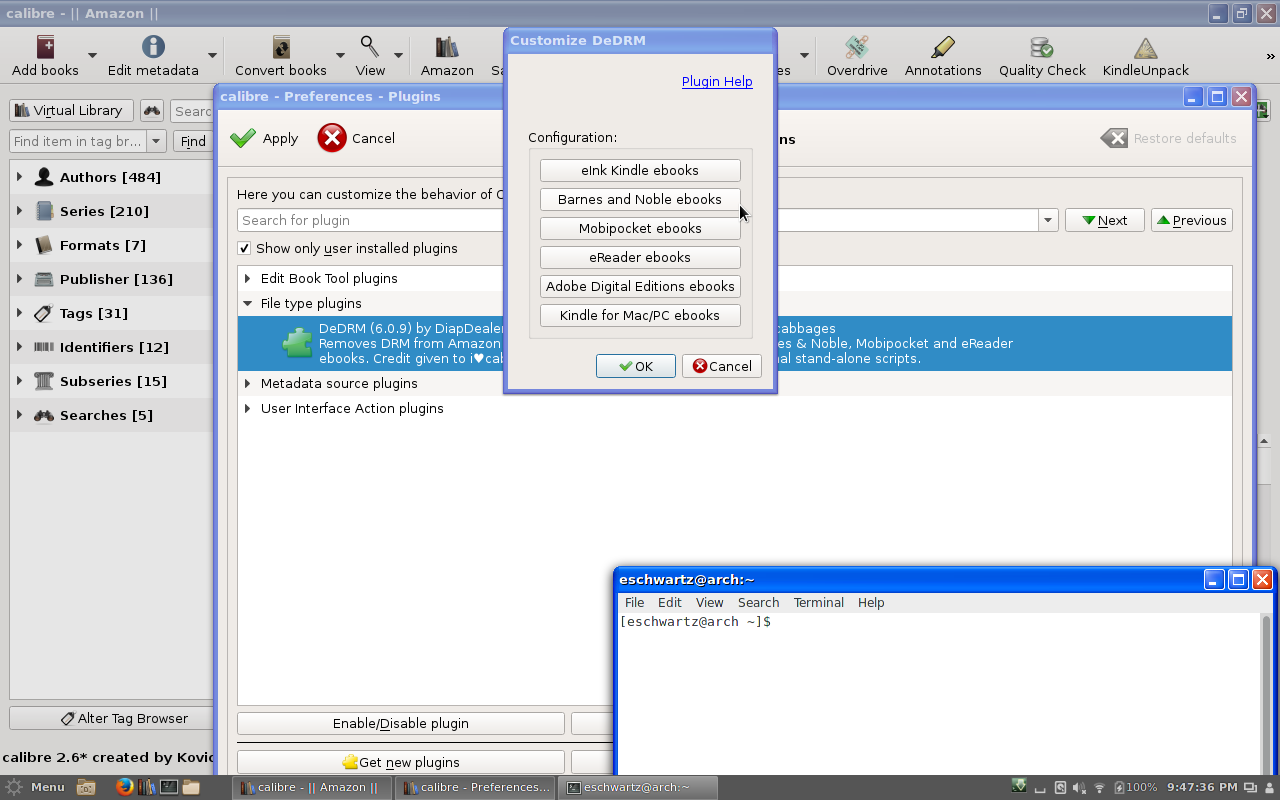Screen dimensions: 1280x800
Task: Open the Find item in tag browser dropdown
Action: tap(156, 141)
